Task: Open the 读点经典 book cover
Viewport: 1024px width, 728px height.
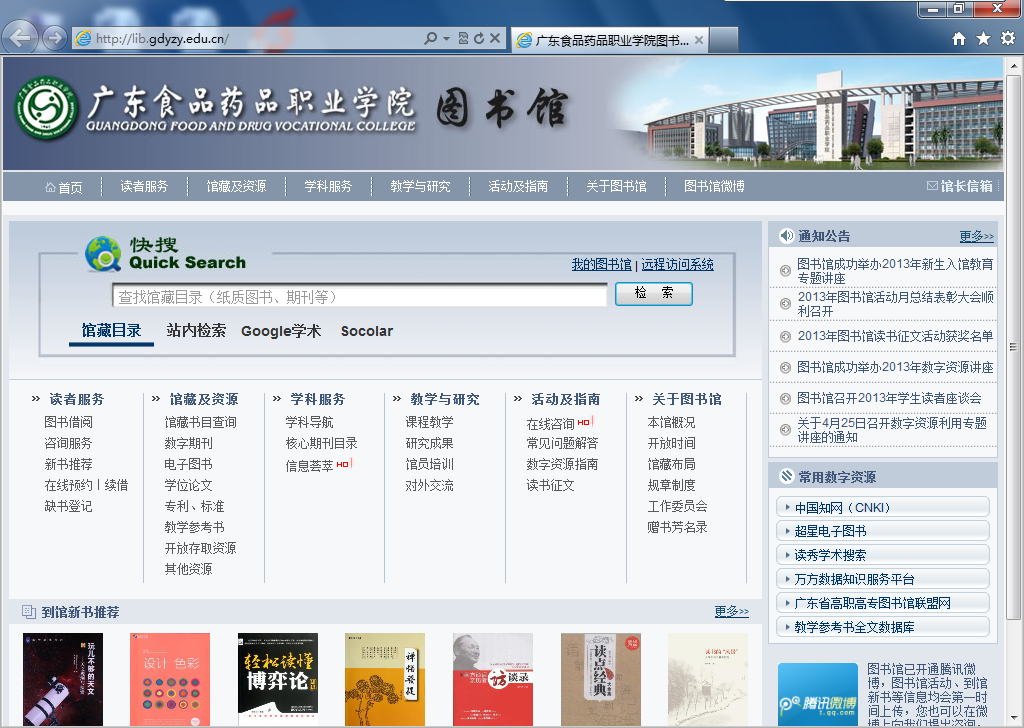Action: coord(601,679)
